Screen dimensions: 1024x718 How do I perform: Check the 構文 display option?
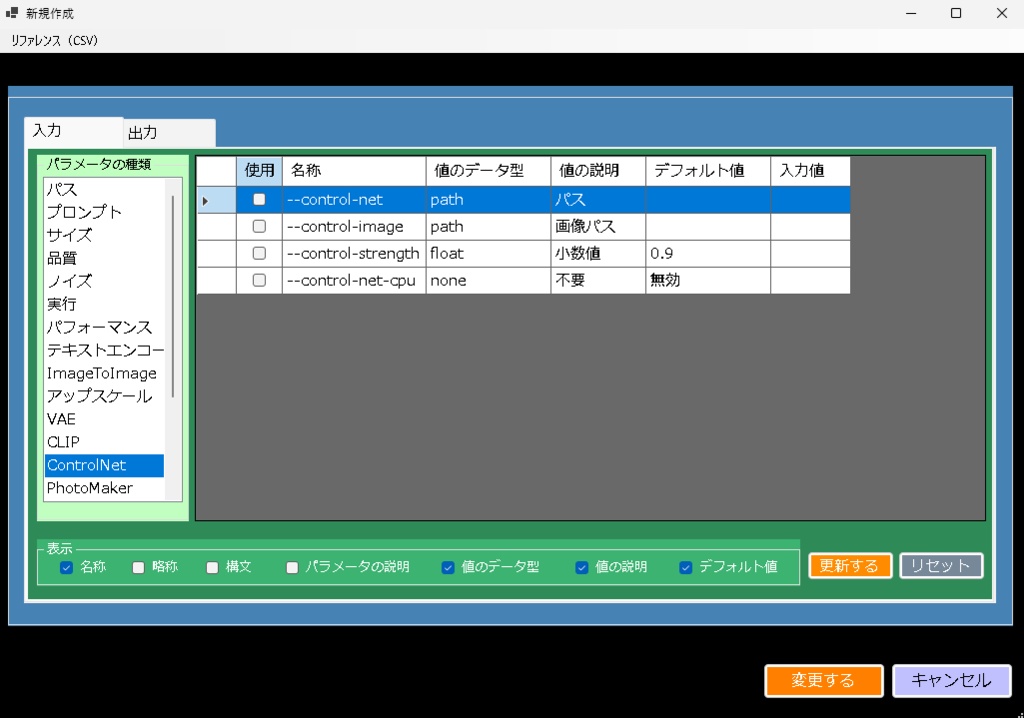coord(211,567)
